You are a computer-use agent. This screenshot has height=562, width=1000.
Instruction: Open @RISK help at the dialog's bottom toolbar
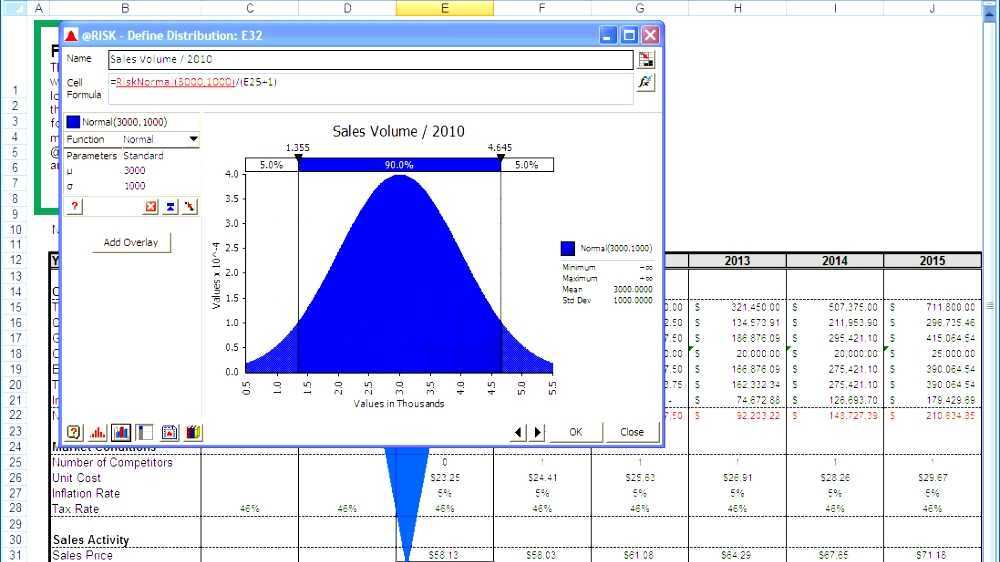point(74,432)
